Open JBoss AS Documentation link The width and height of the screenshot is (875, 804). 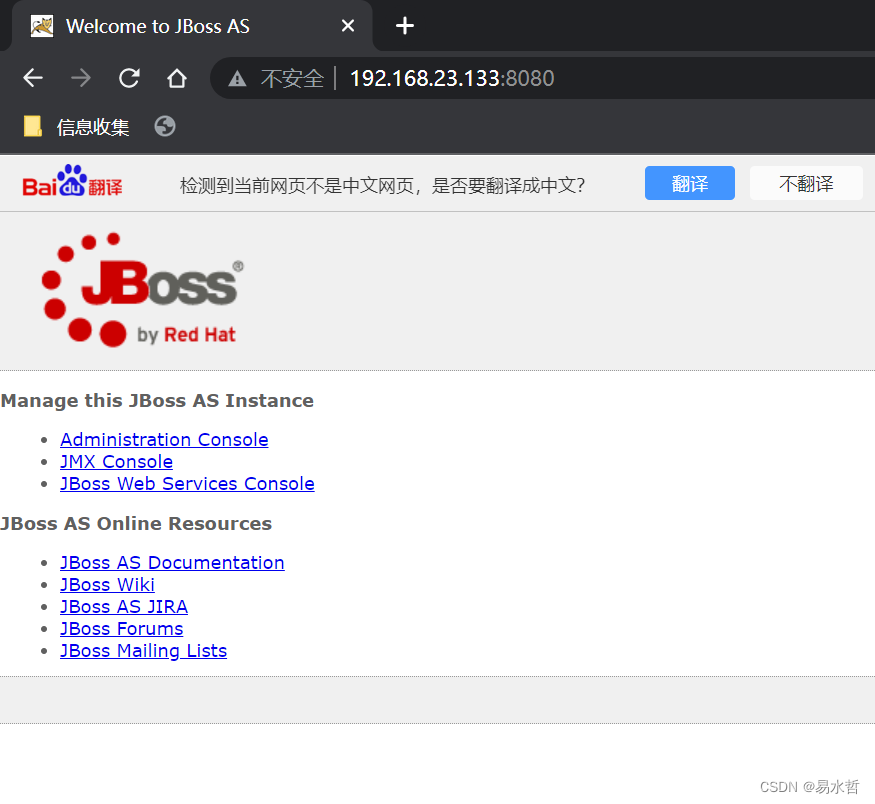click(172, 562)
